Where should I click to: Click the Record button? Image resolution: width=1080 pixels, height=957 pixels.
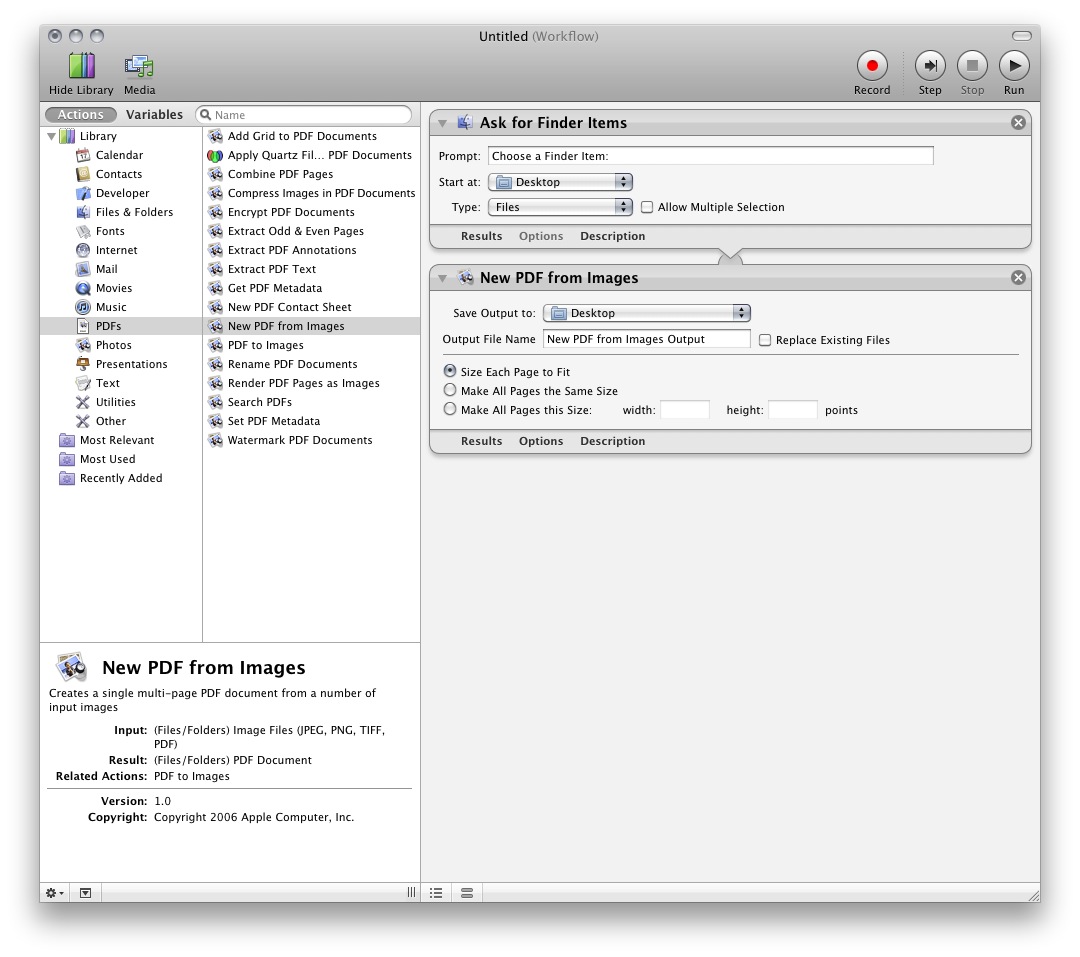pos(872,65)
